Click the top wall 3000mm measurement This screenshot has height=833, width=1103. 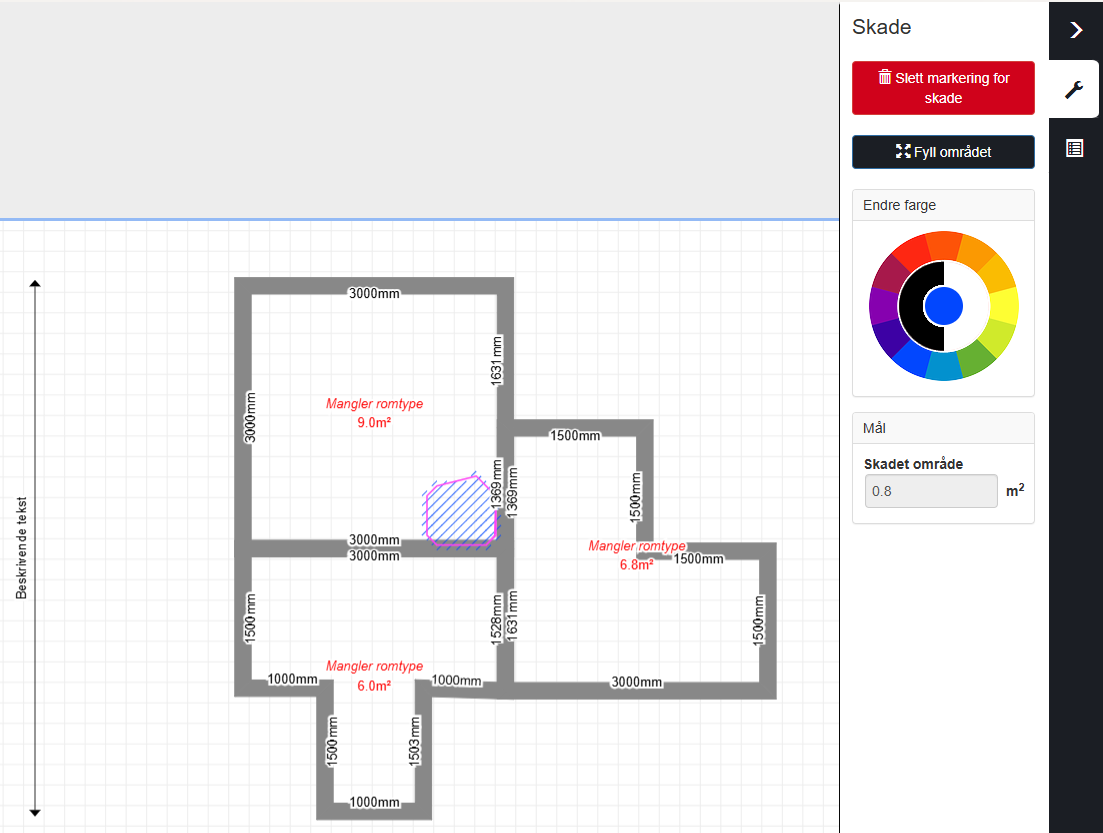pos(374,293)
